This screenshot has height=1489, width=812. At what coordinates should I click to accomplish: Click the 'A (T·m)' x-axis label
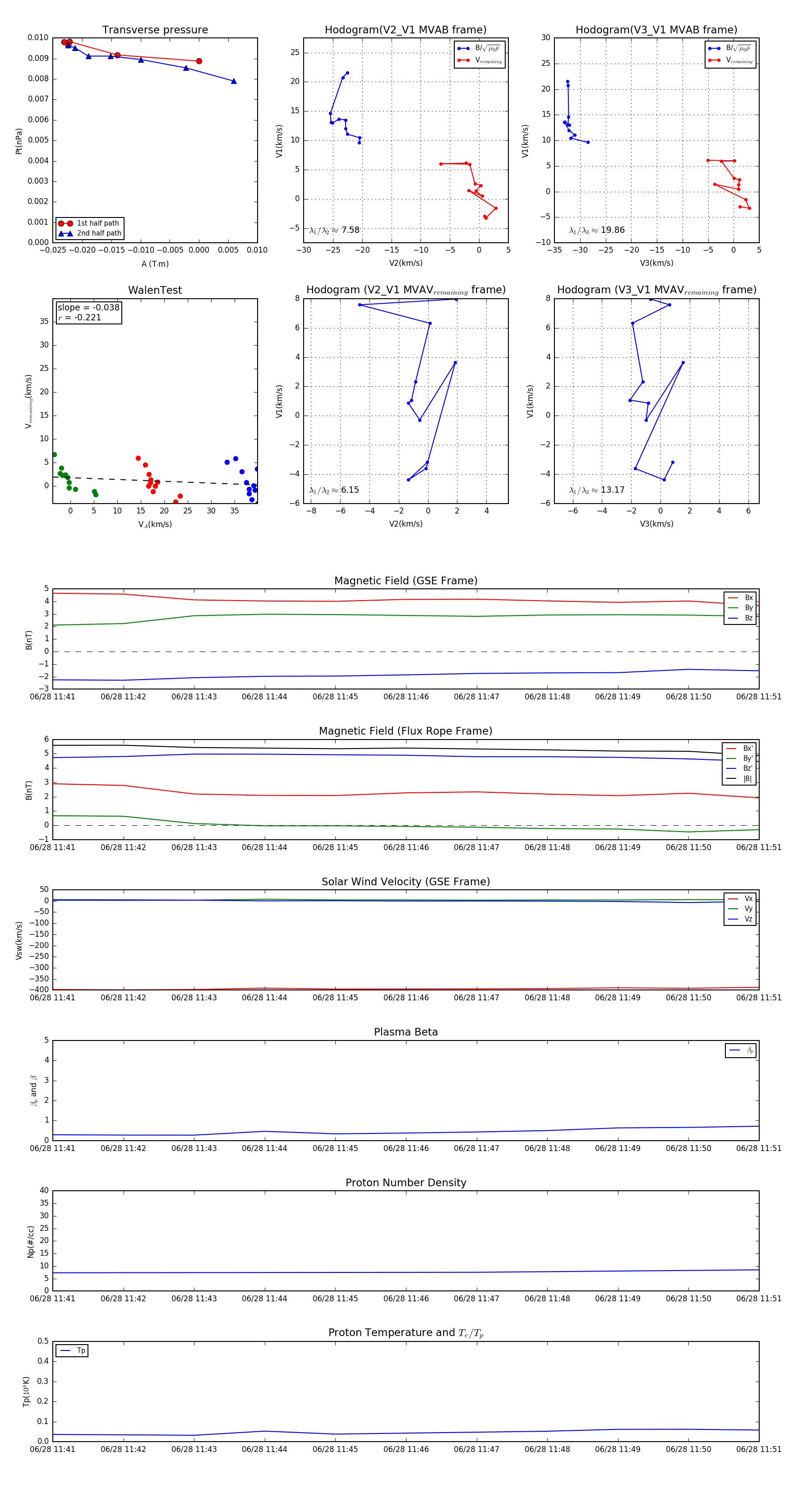pyautogui.click(x=155, y=264)
